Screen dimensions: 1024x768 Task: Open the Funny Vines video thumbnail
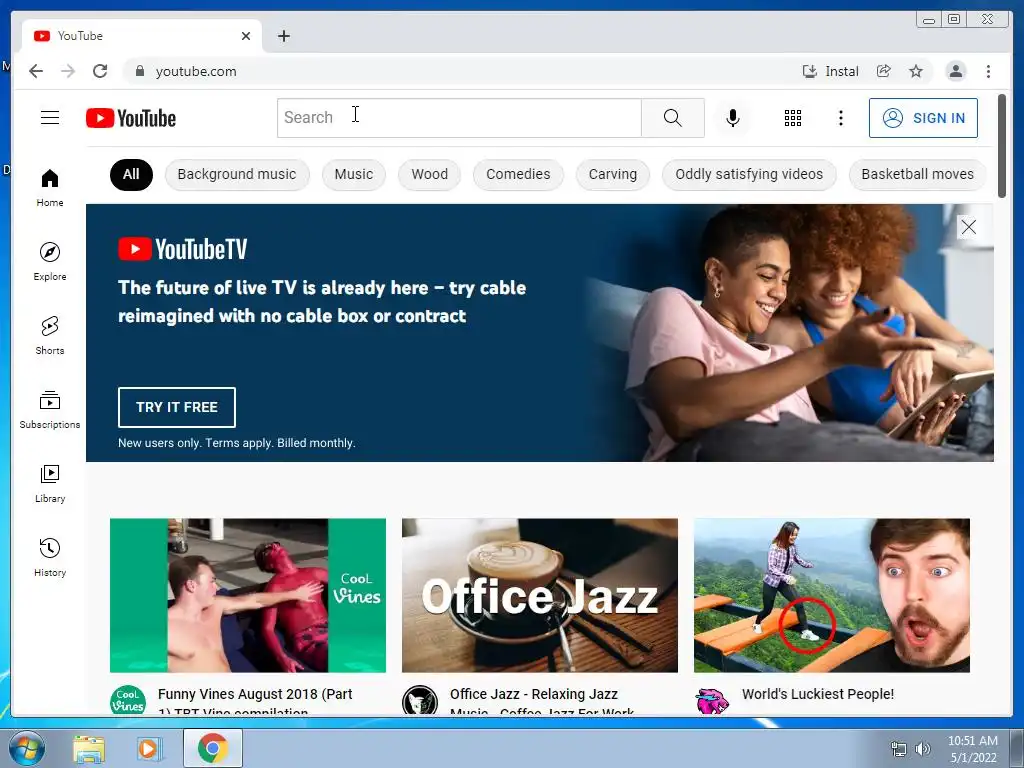click(248, 595)
